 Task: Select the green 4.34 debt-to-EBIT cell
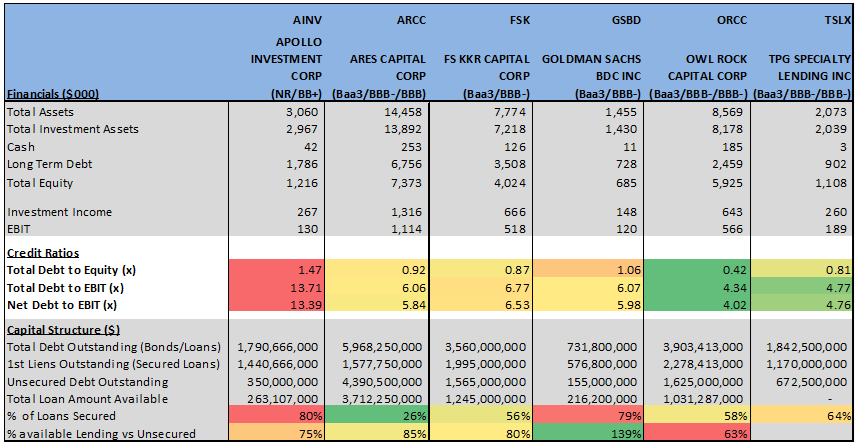click(697, 288)
